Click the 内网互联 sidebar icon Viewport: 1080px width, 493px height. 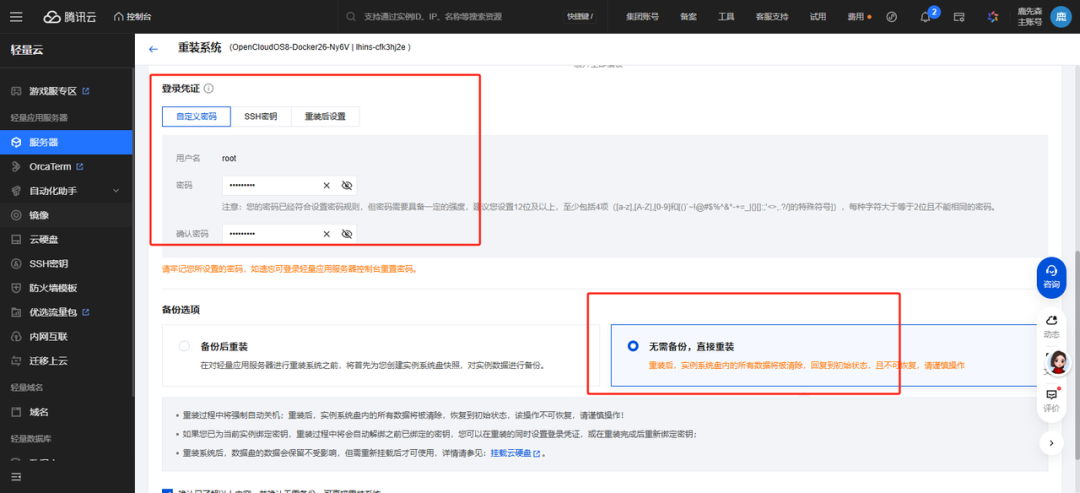(x=16, y=337)
